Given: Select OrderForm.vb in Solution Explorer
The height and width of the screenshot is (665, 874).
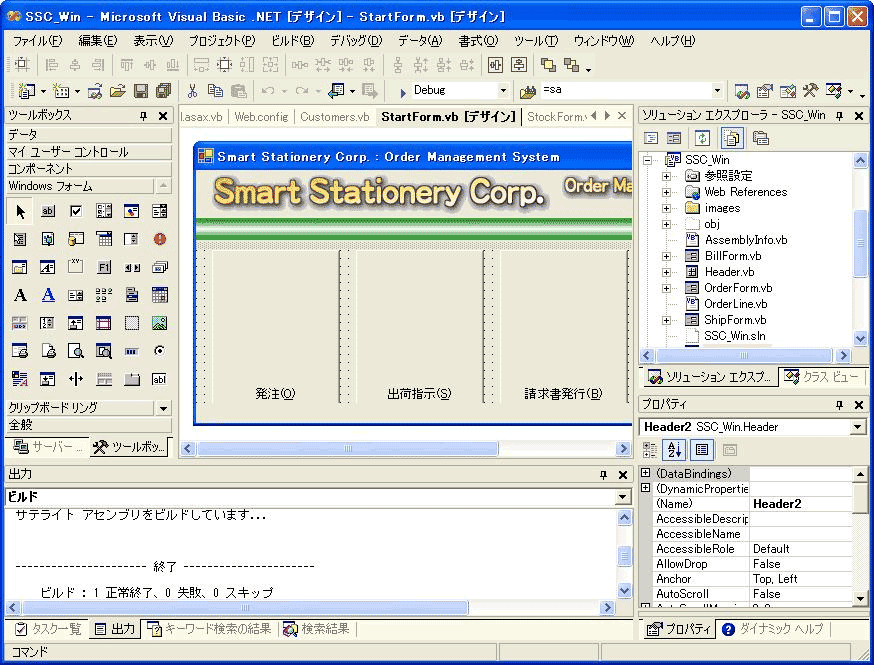Looking at the screenshot, I should (x=737, y=288).
